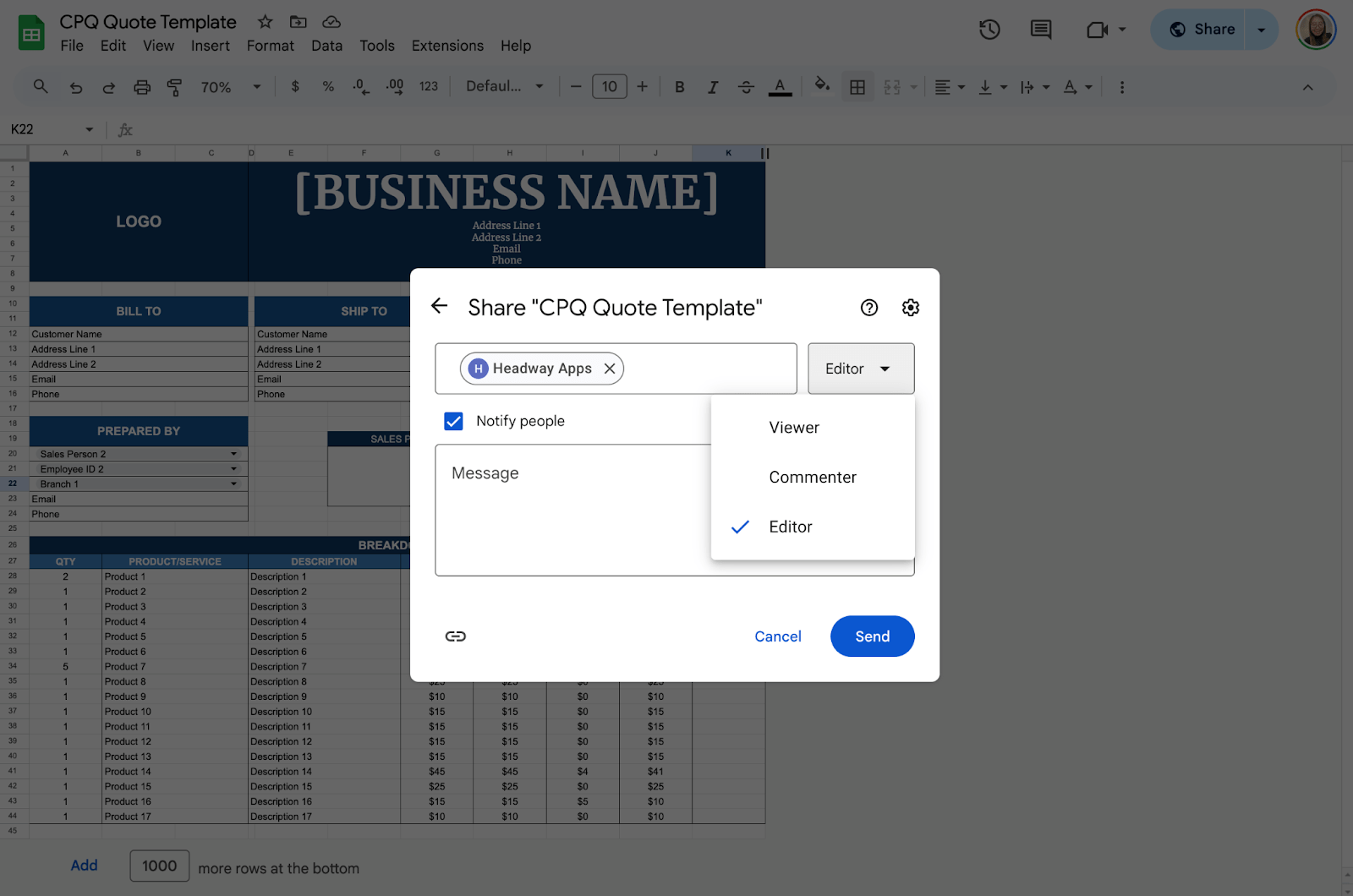The width and height of the screenshot is (1353, 896).
Task: Click Cancel in the share dialog
Action: [777, 636]
